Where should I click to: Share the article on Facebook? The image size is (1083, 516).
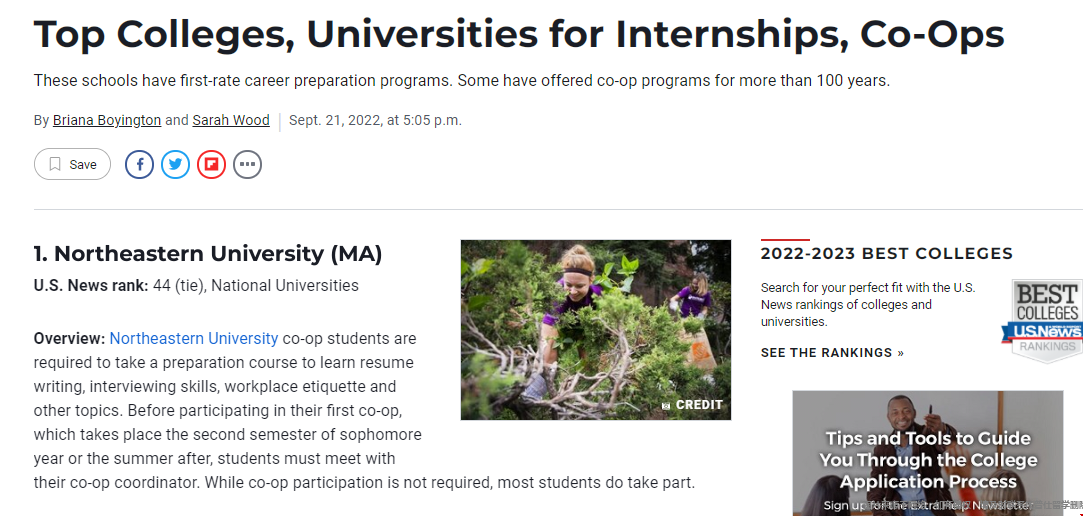click(x=140, y=164)
